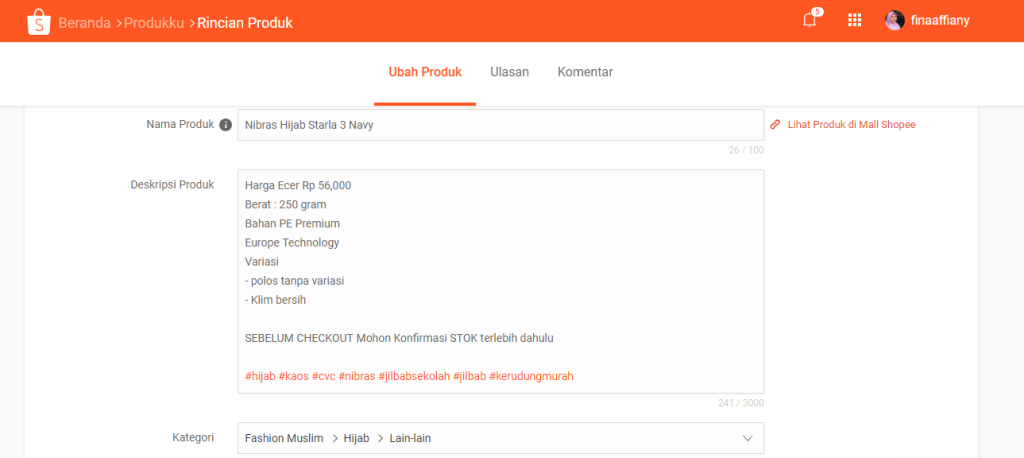The image size is (1024, 458).
Task: Open the notification bell
Action: click(809, 20)
